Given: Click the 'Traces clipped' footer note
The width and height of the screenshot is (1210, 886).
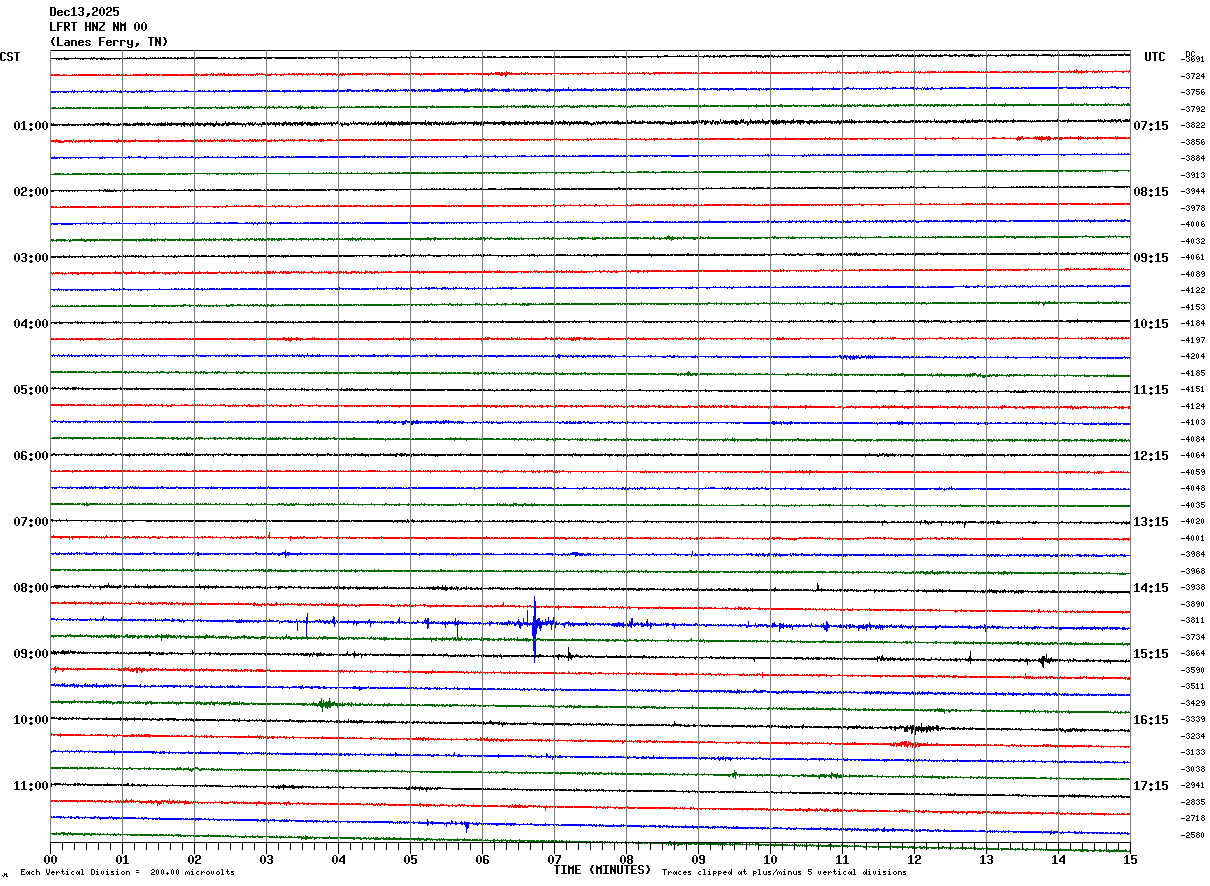Looking at the screenshot, I should point(784,873).
